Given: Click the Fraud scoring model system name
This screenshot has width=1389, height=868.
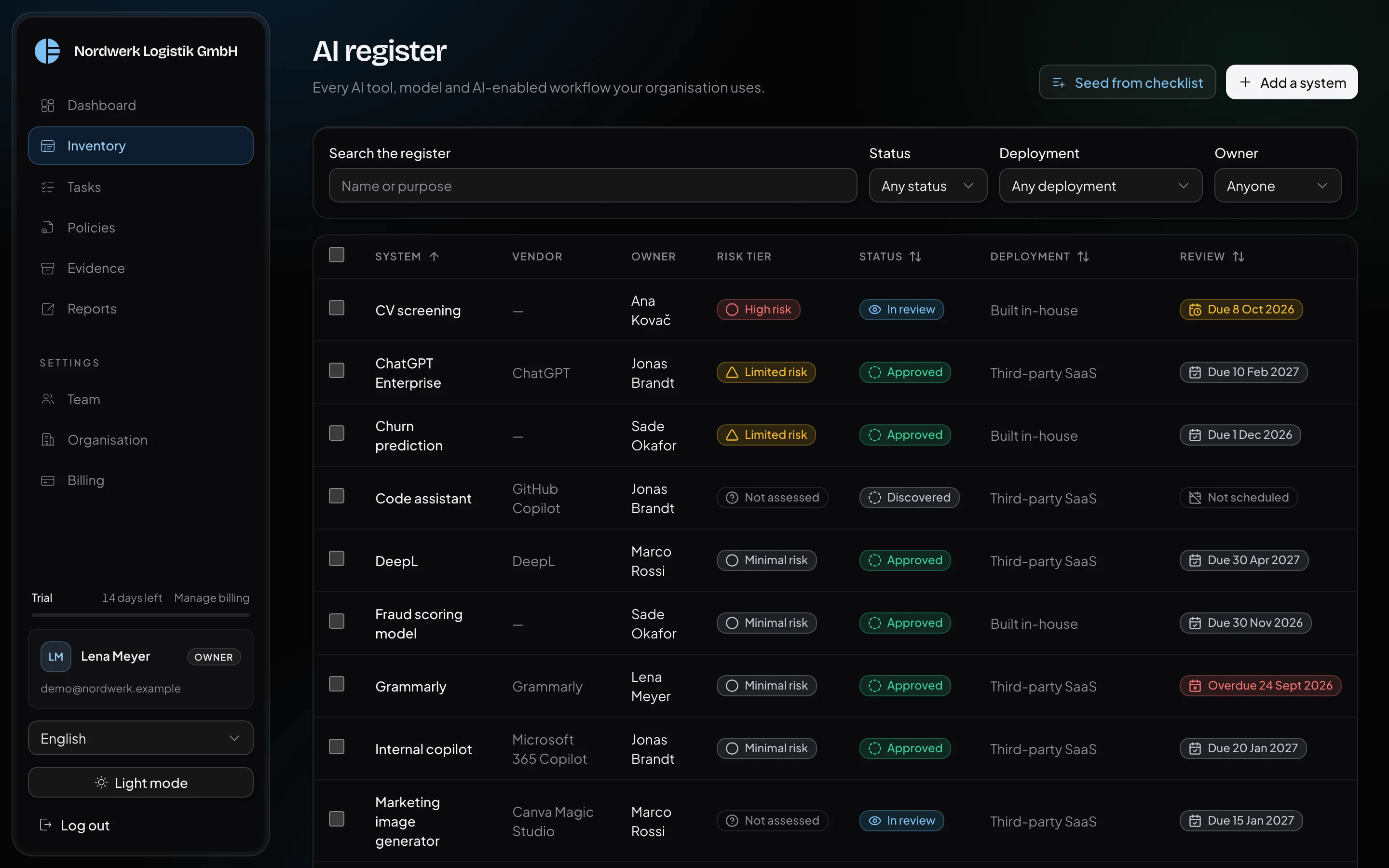Looking at the screenshot, I should (x=419, y=624).
